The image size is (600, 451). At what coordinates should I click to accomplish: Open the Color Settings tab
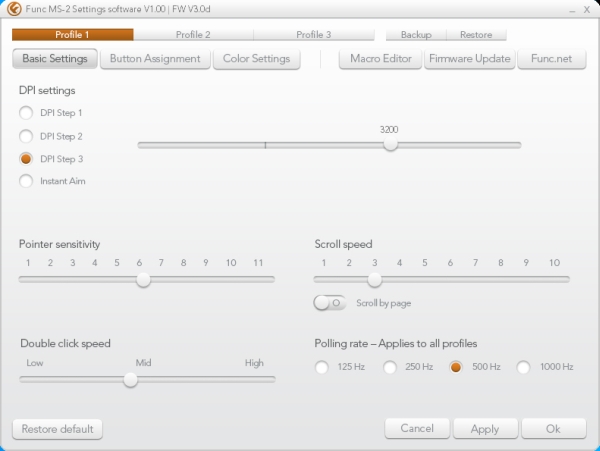point(256,59)
